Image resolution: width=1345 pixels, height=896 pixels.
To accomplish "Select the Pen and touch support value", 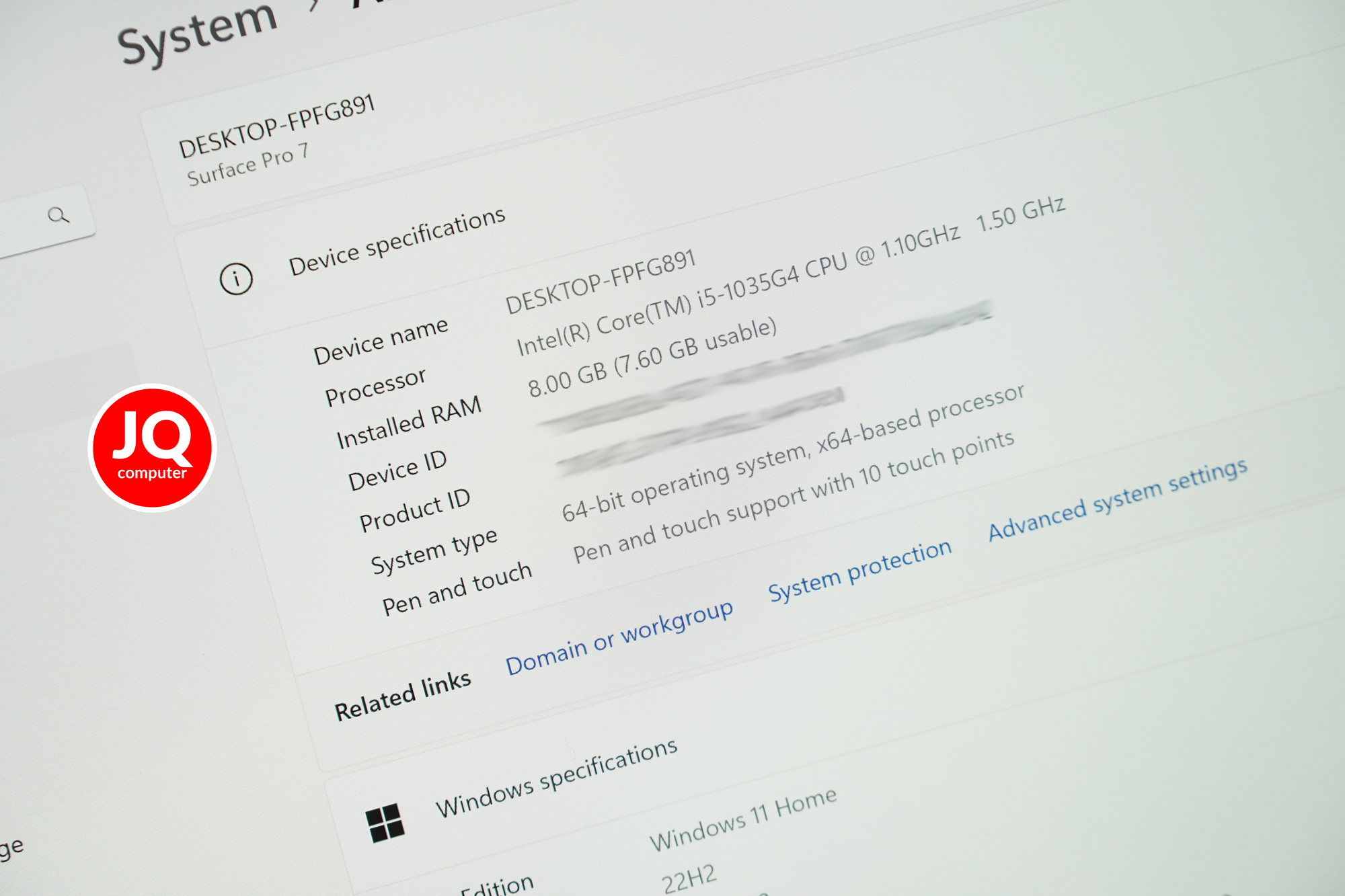I will click(x=794, y=497).
